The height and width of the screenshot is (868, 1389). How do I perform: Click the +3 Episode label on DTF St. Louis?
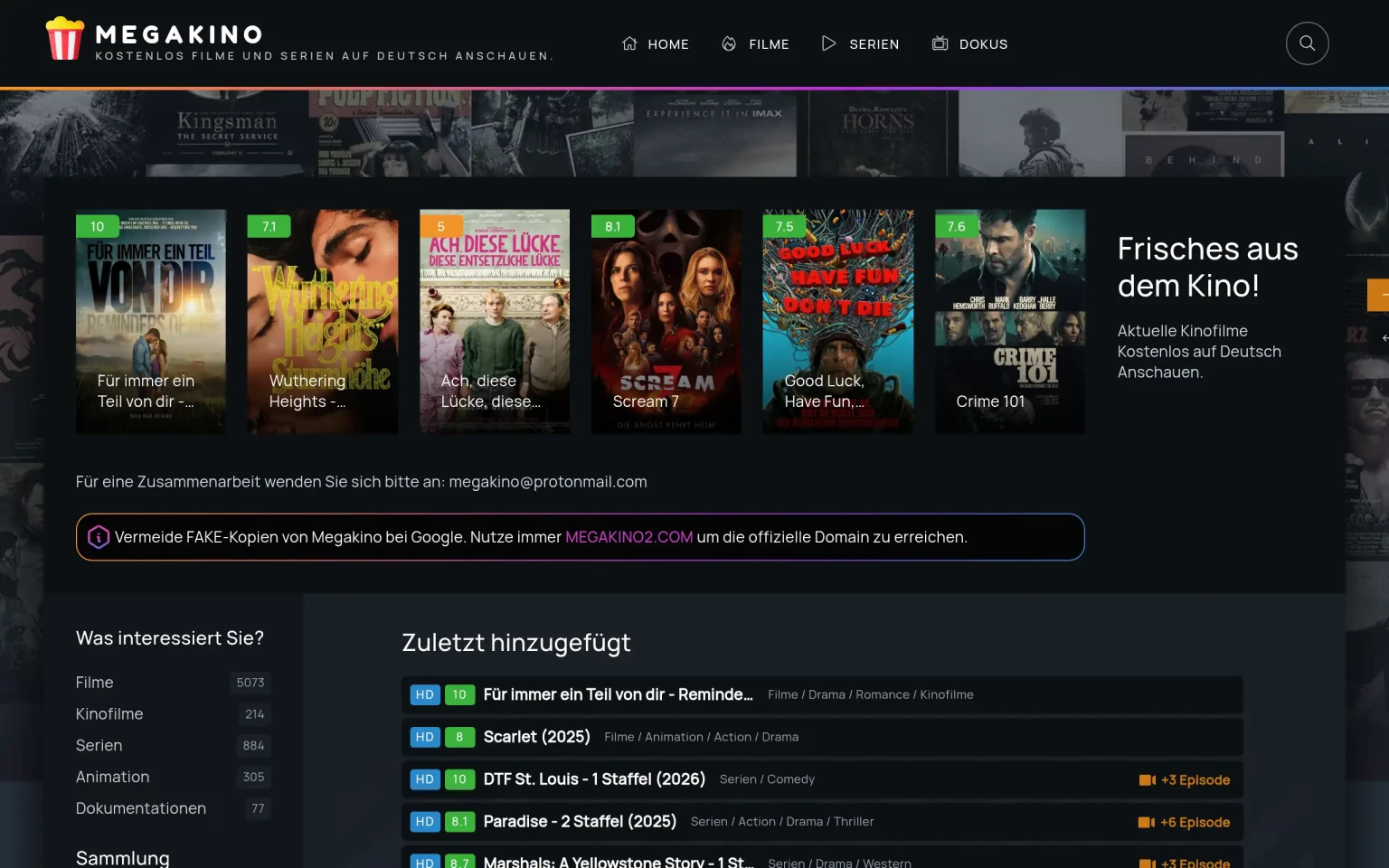point(1195,780)
